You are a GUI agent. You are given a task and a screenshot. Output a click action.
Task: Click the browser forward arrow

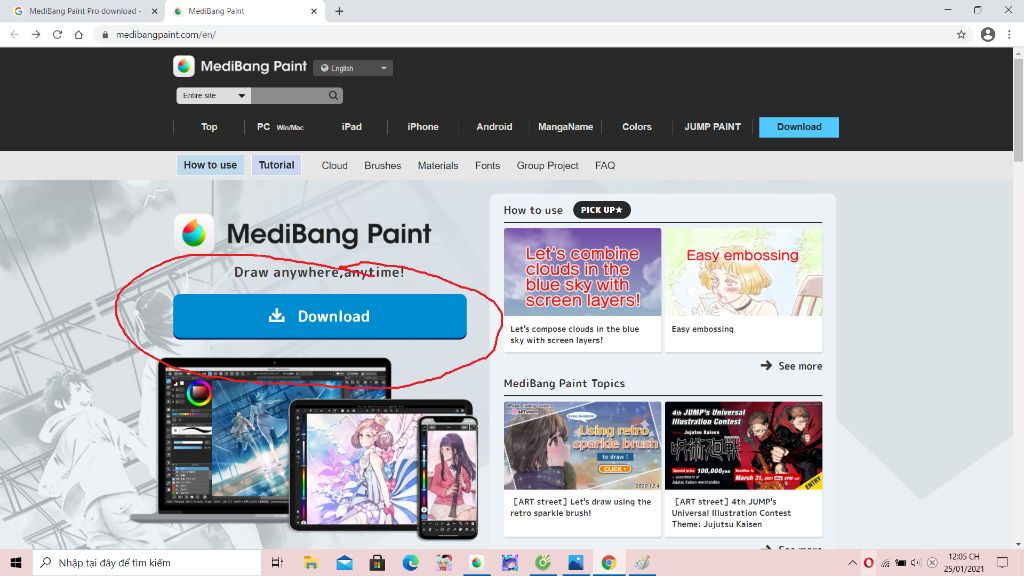36,35
